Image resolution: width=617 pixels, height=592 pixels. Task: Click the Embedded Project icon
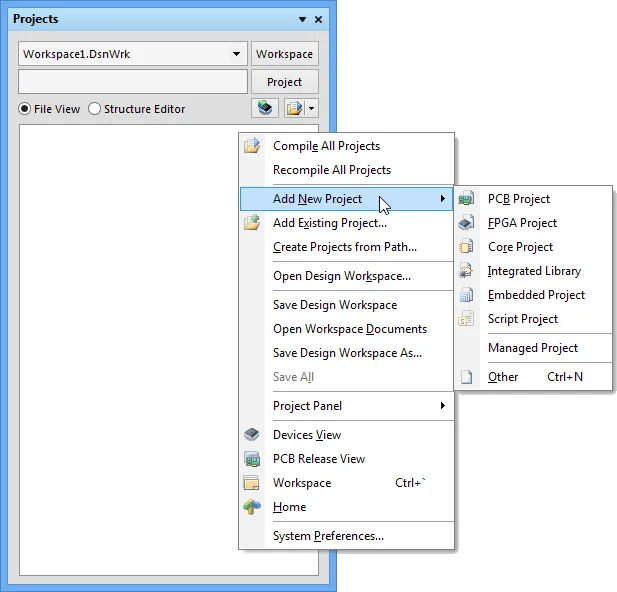tap(466, 295)
